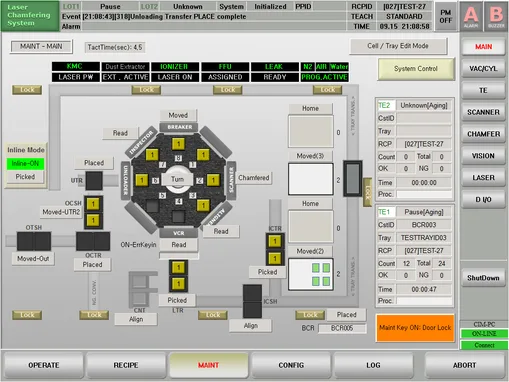509x382 pixels.
Task: Open the D I/O page
Action: (x=483, y=200)
